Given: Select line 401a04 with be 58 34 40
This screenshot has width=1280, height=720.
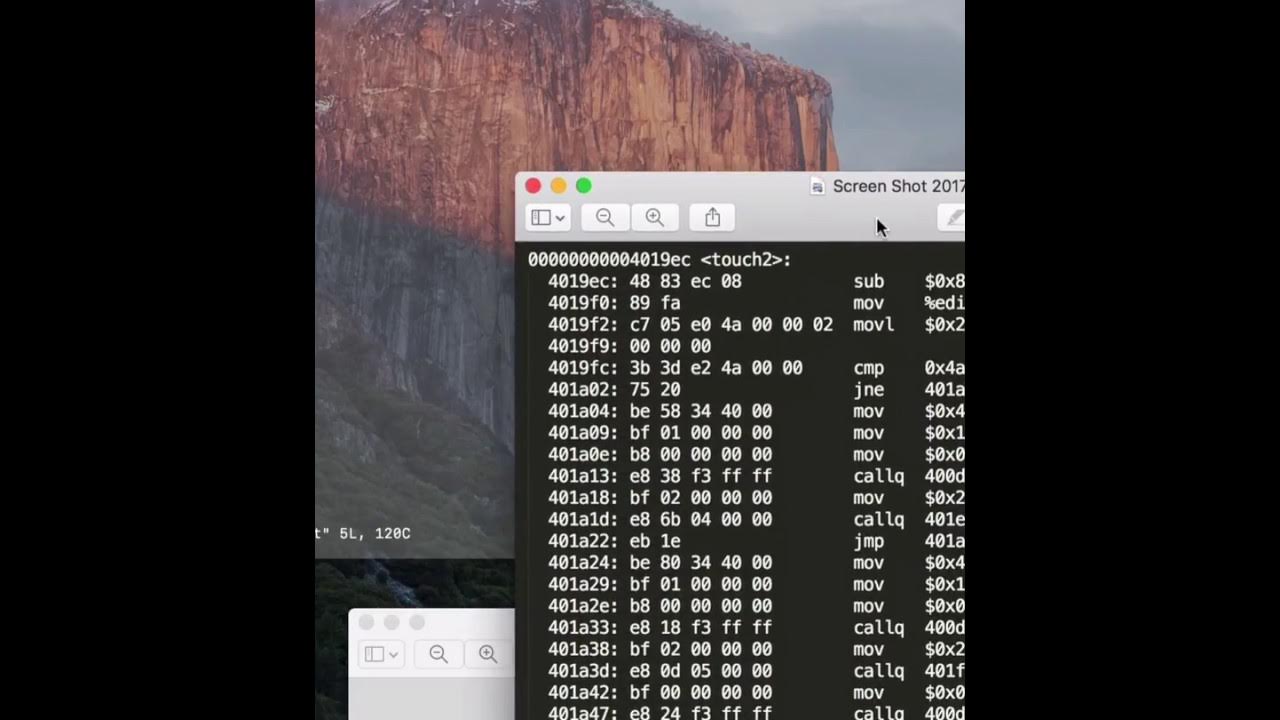Looking at the screenshot, I should tap(756, 411).
